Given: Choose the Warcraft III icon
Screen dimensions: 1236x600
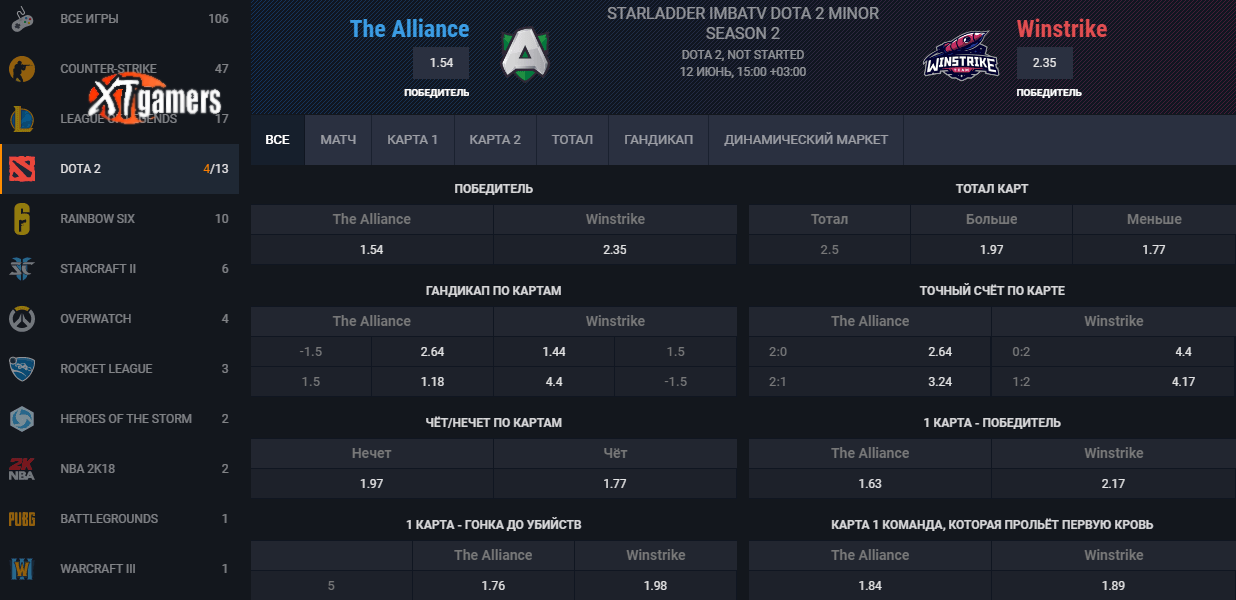Looking at the screenshot, I should (x=22, y=569).
